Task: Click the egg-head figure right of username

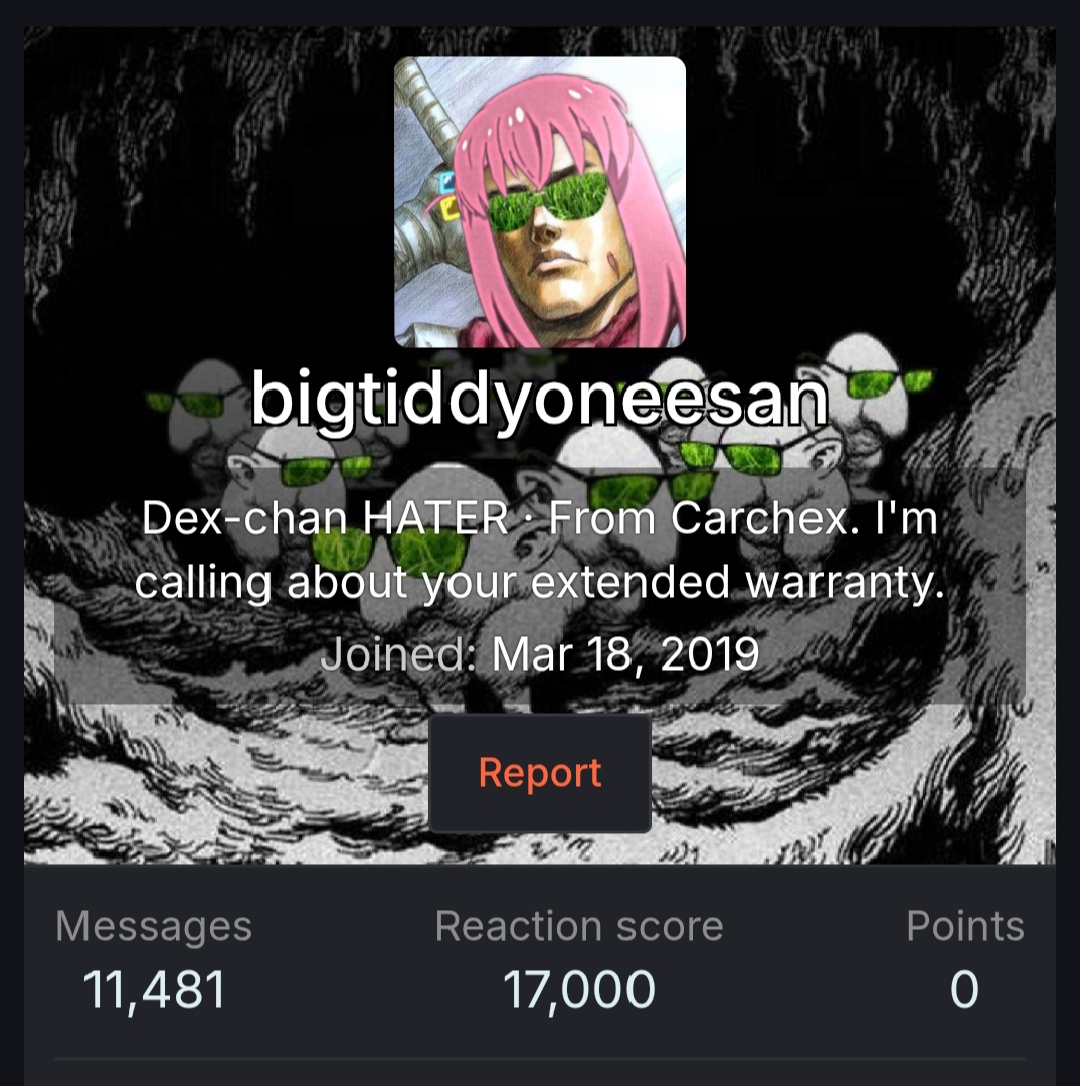Action: (873, 388)
